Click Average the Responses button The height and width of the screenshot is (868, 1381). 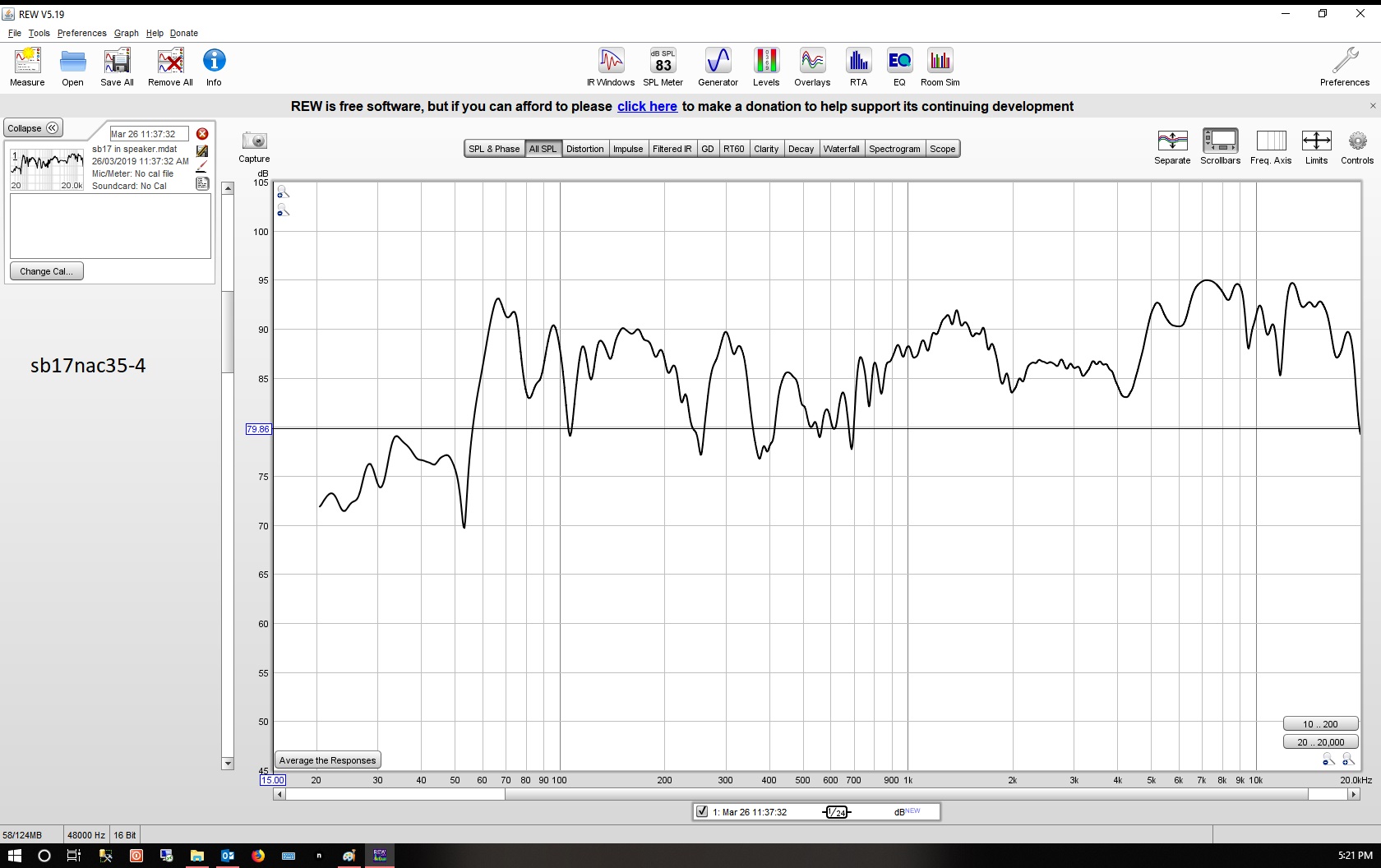pos(327,760)
